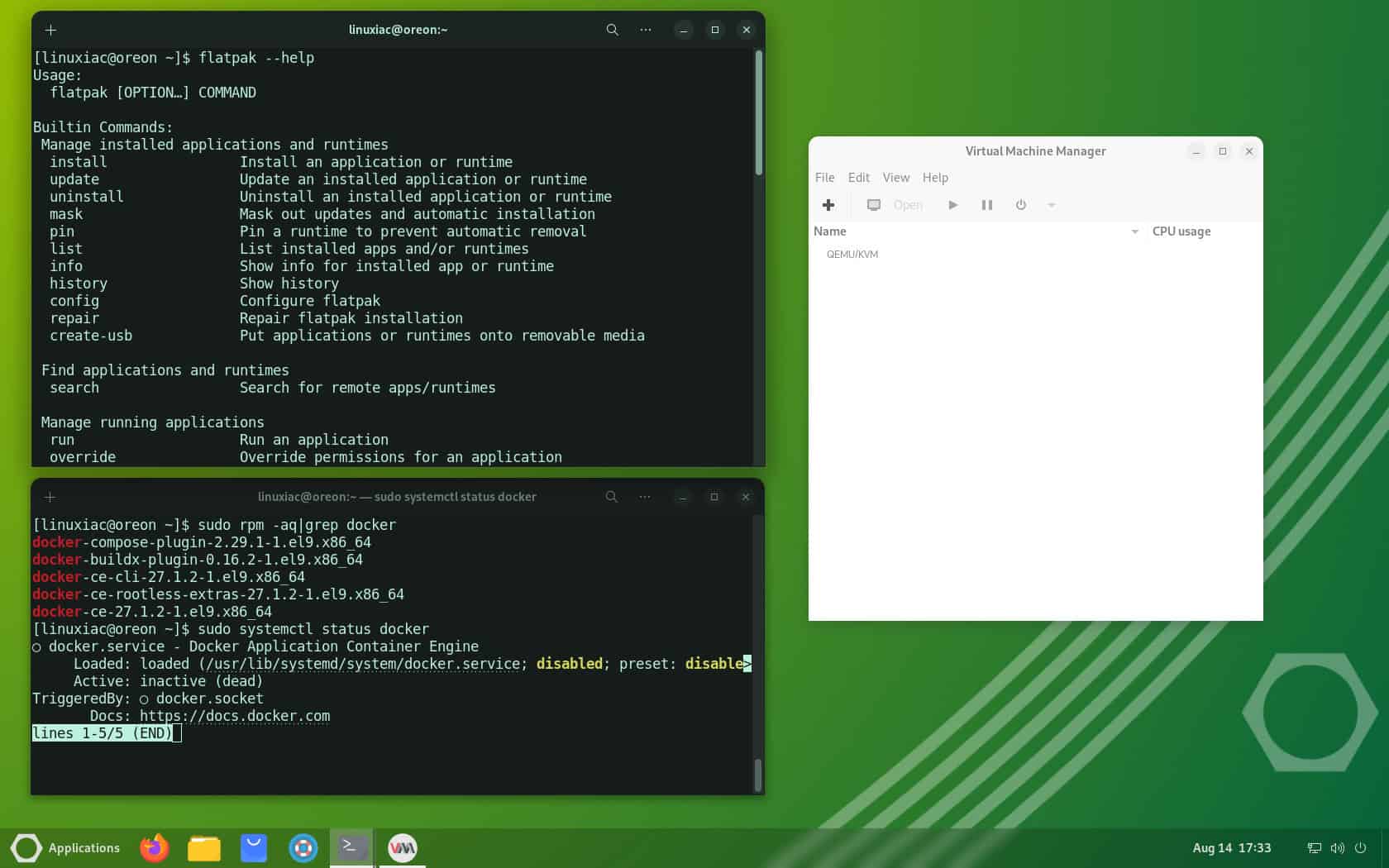Click the network status tray icon
1389x868 pixels.
[x=1313, y=847]
